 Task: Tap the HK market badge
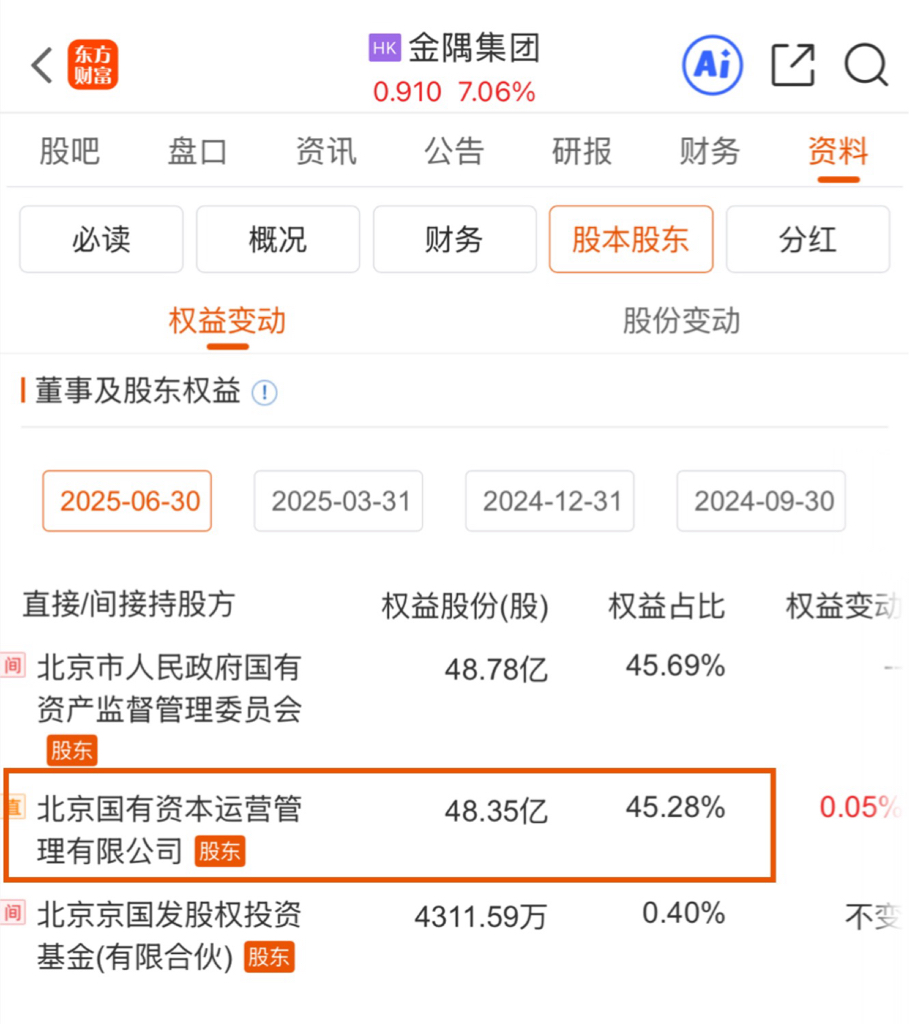[x=385, y=48]
